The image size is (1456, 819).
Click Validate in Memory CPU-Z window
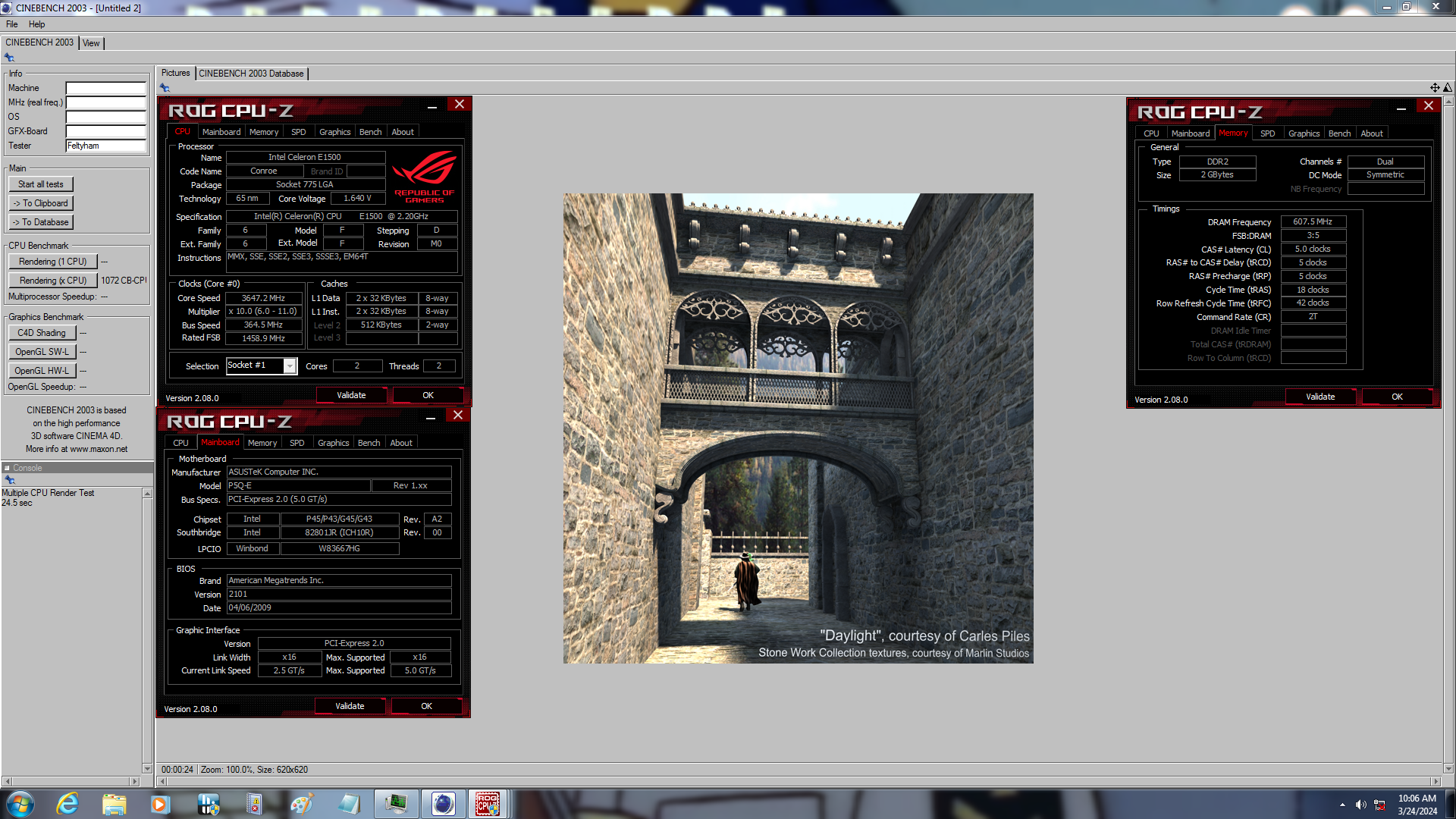[x=1320, y=397]
